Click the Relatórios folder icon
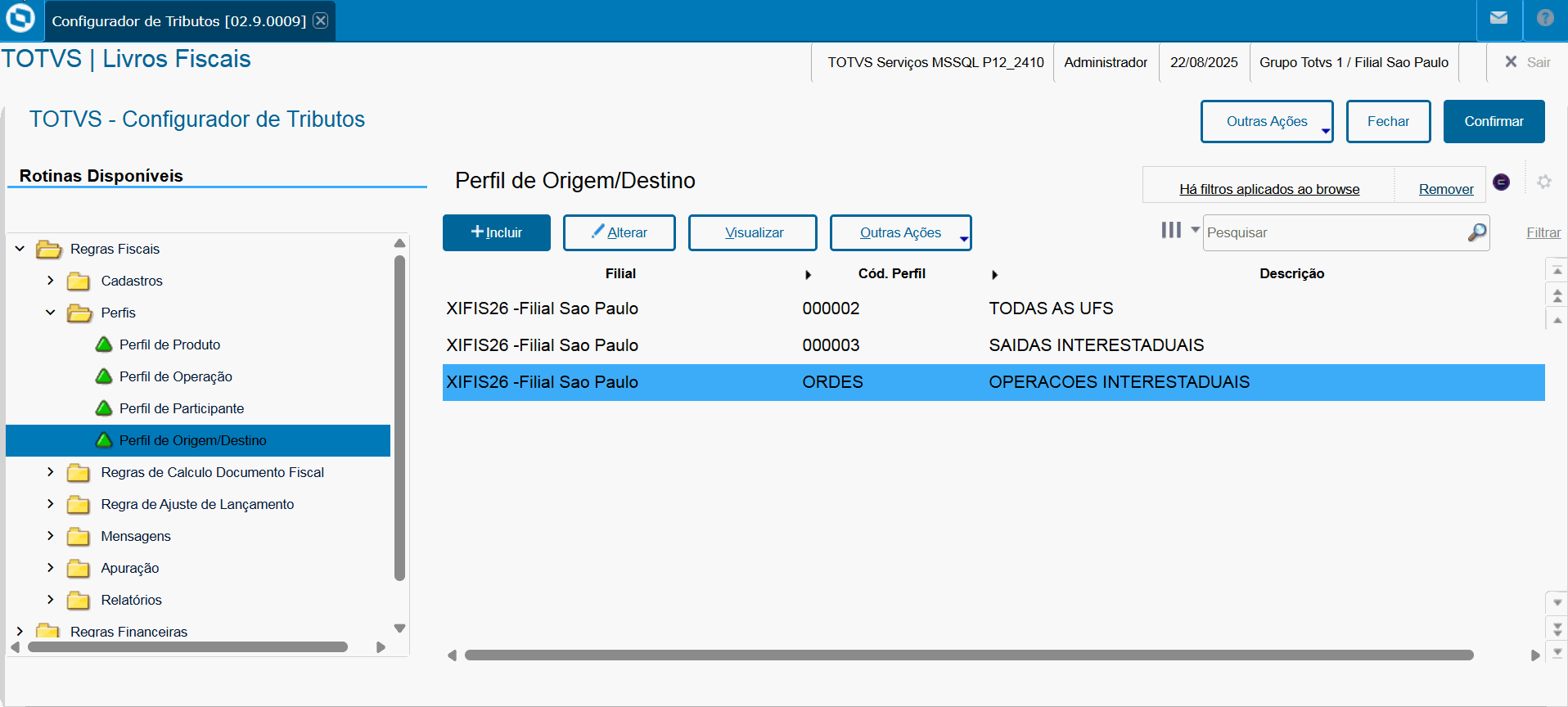This screenshot has width=1568, height=707. pos(79,601)
